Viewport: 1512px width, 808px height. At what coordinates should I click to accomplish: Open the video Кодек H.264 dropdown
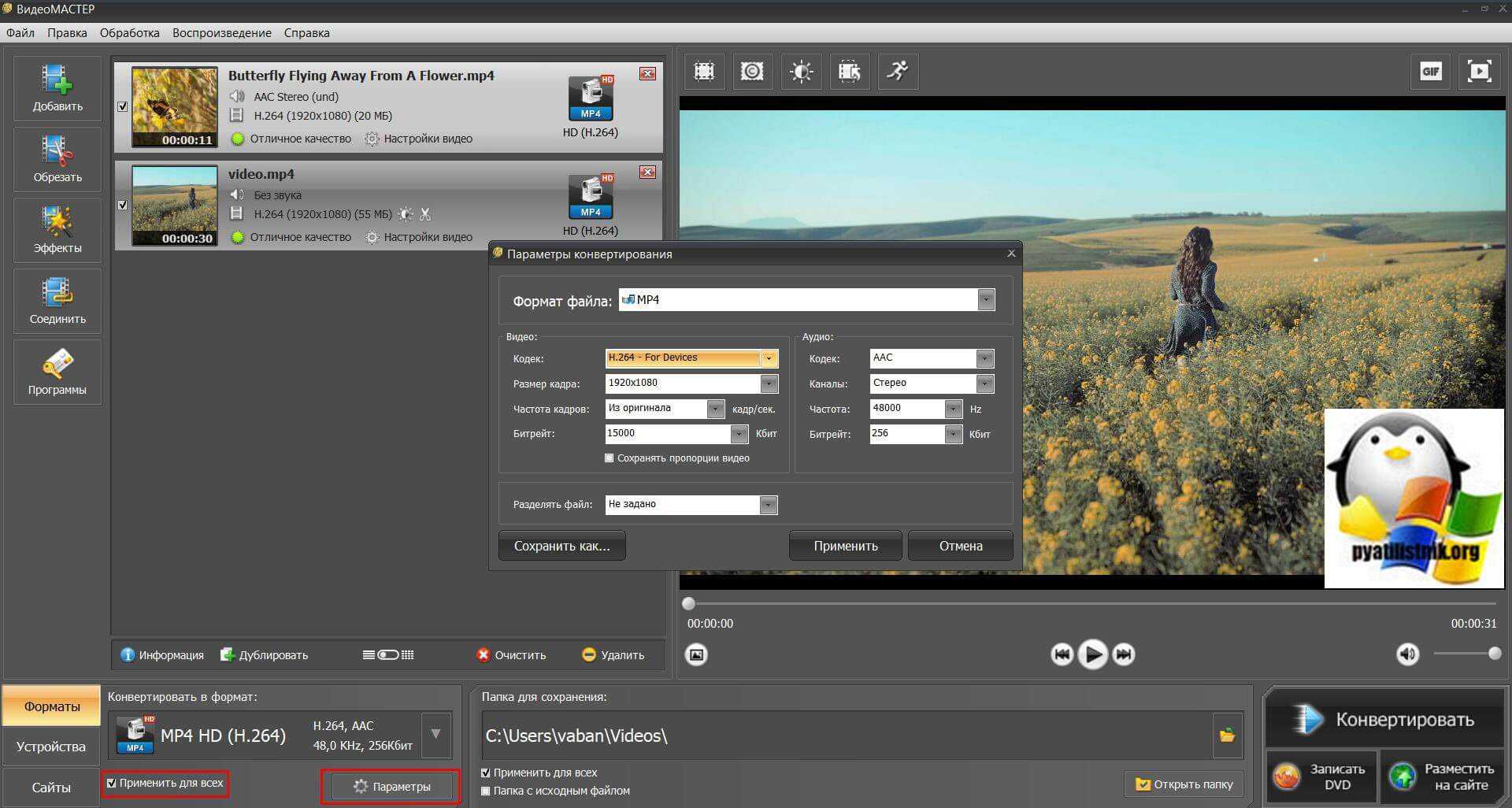(x=769, y=358)
